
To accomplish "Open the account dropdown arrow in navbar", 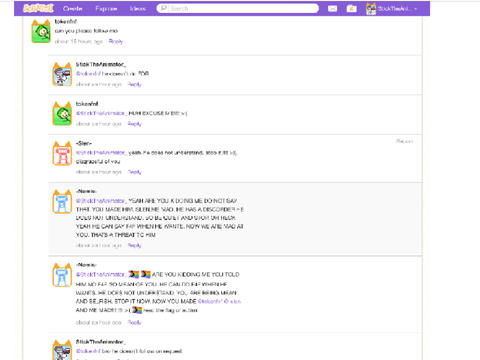I will [416, 9].
